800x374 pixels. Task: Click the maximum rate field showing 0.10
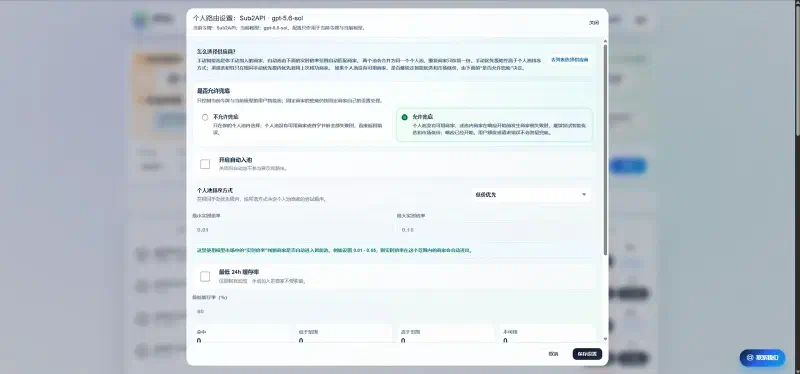coord(496,230)
